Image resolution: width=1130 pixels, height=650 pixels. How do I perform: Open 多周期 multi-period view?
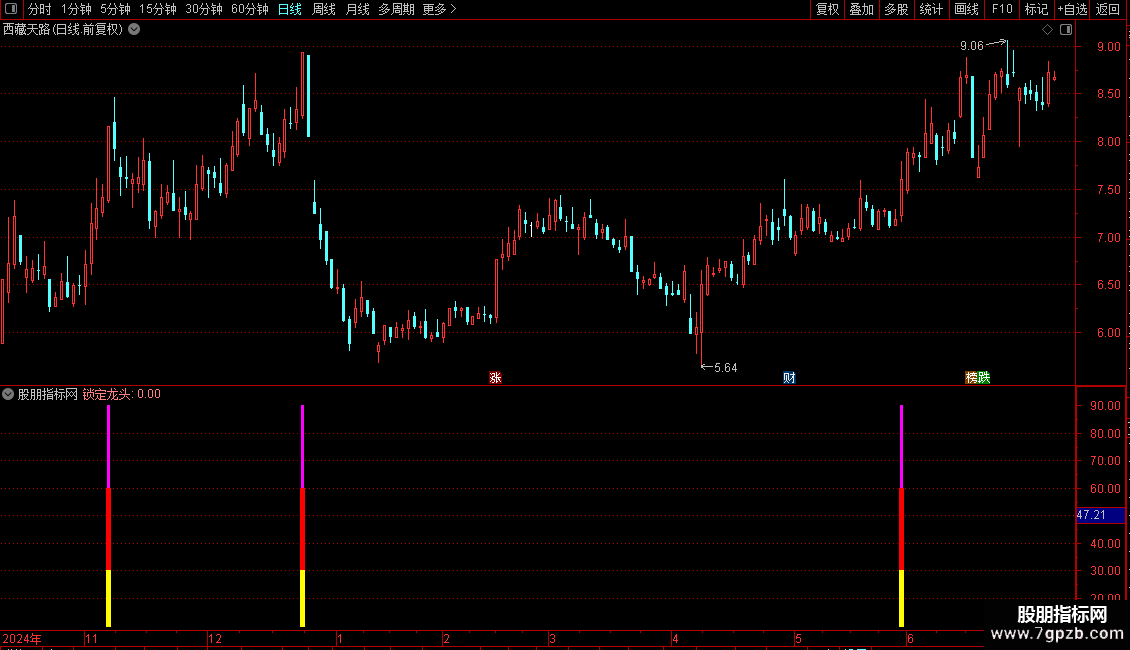[396, 9]
